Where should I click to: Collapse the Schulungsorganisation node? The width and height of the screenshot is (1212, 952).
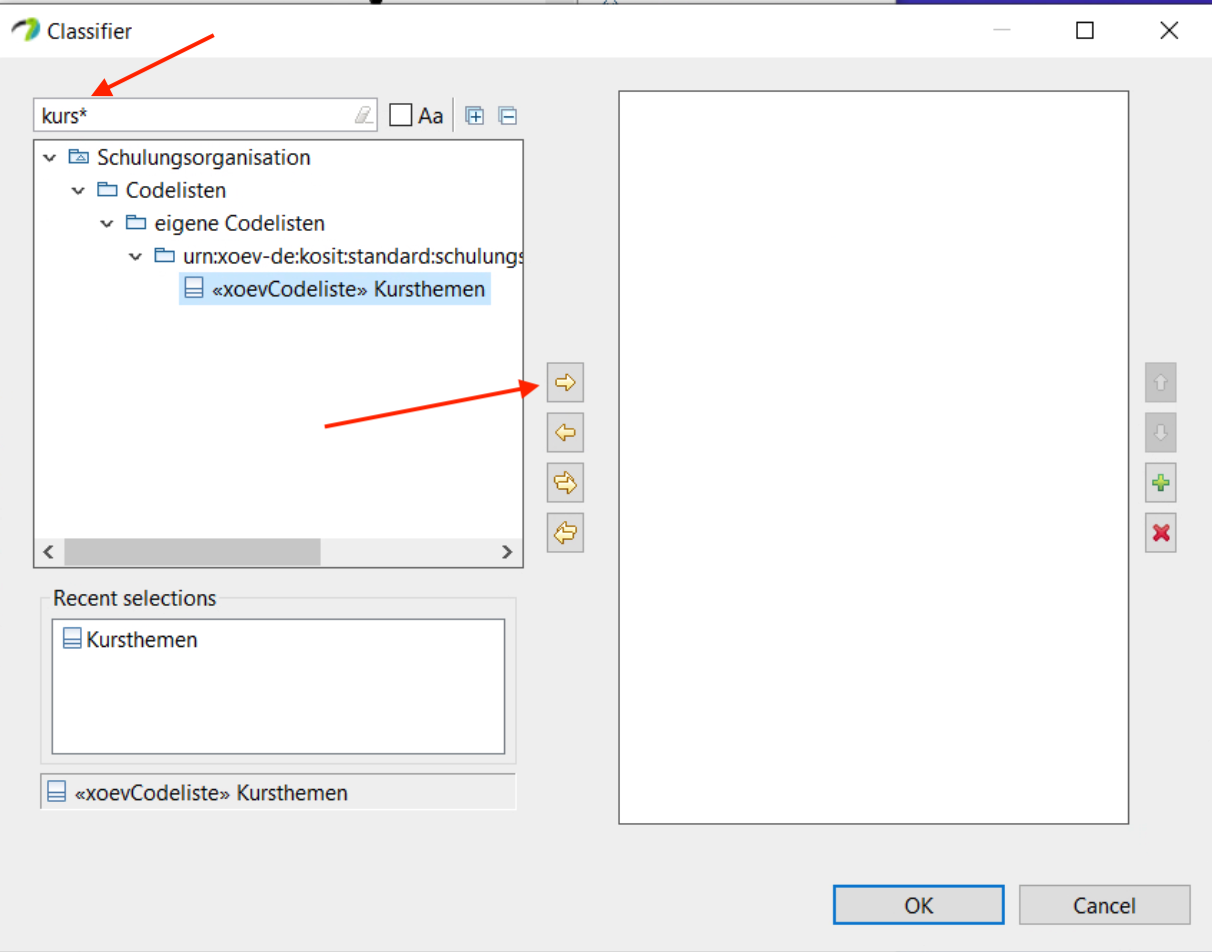50,158
